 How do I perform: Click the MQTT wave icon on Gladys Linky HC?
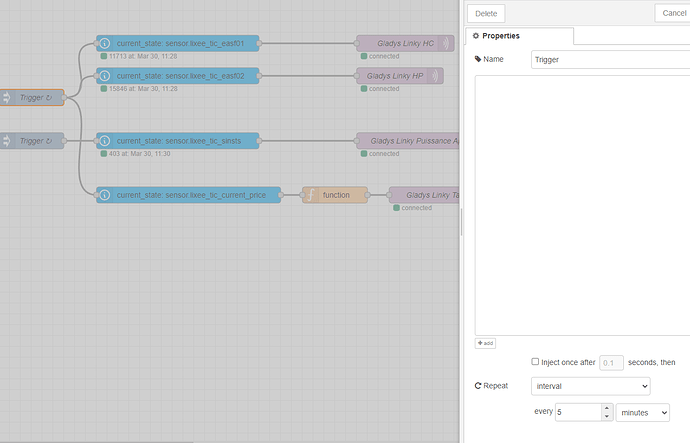[446, 44]
